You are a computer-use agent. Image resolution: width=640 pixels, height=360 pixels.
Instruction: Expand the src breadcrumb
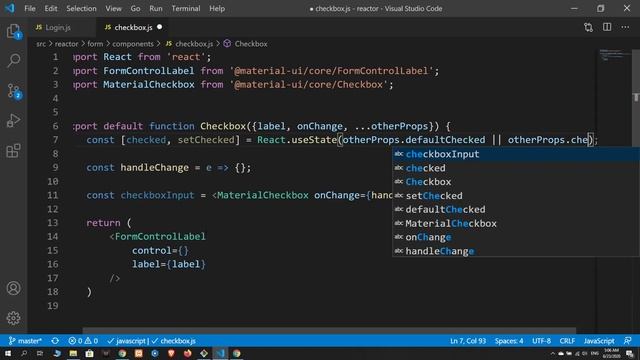(41, 44)
